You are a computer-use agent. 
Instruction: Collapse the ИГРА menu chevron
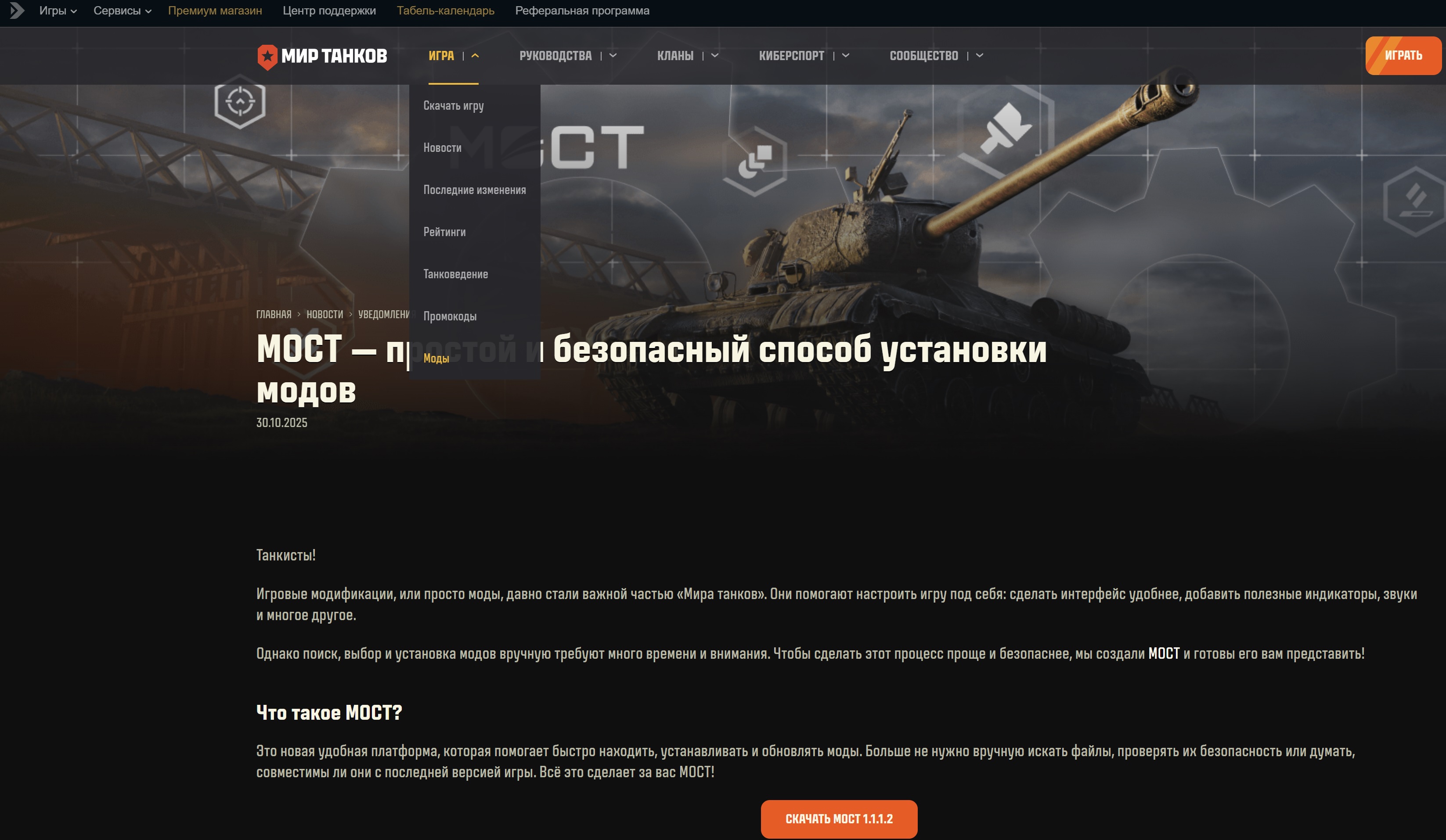point(475,56)
